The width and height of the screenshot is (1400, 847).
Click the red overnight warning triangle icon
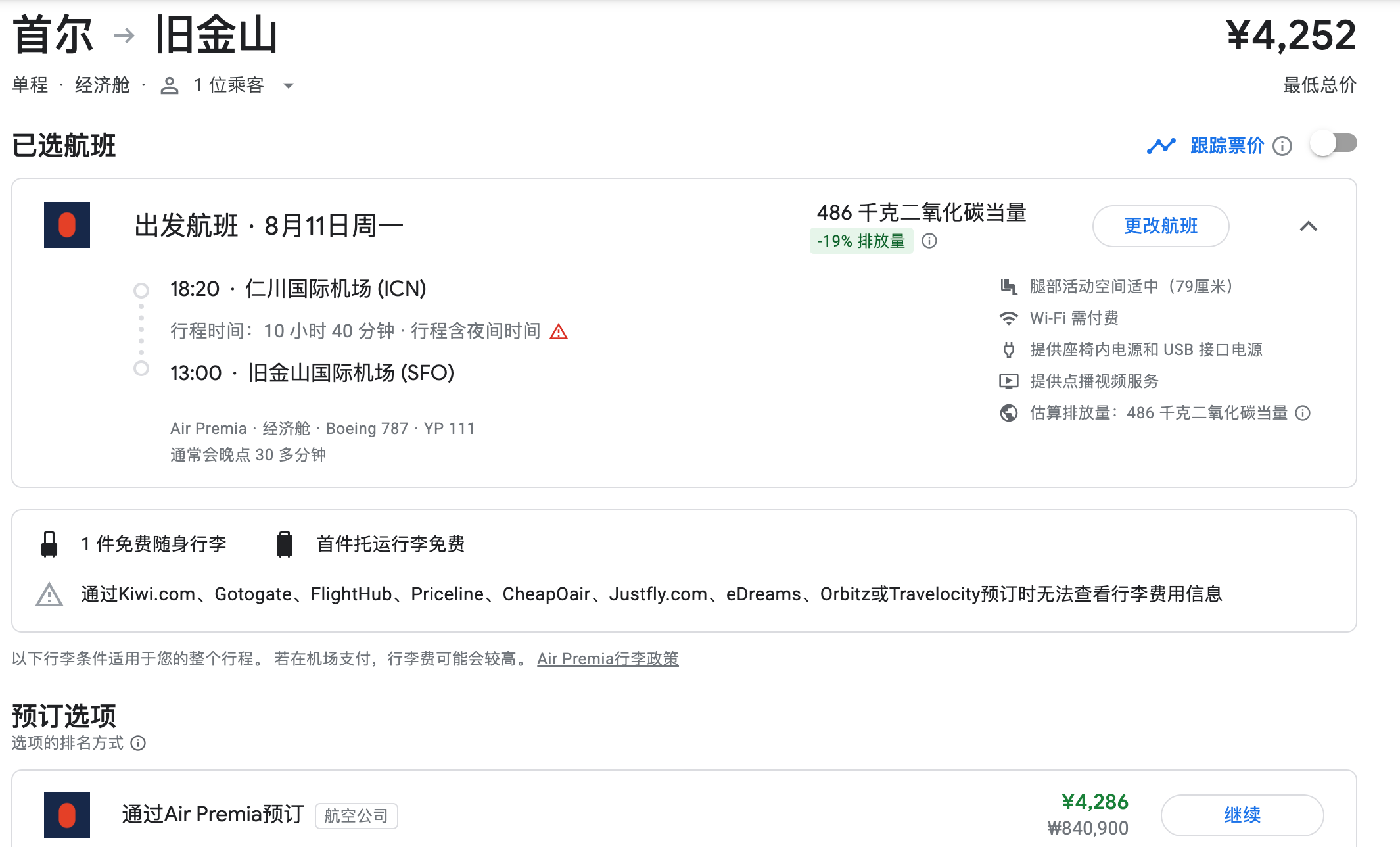pyautogui.click(x=559, y=331)
